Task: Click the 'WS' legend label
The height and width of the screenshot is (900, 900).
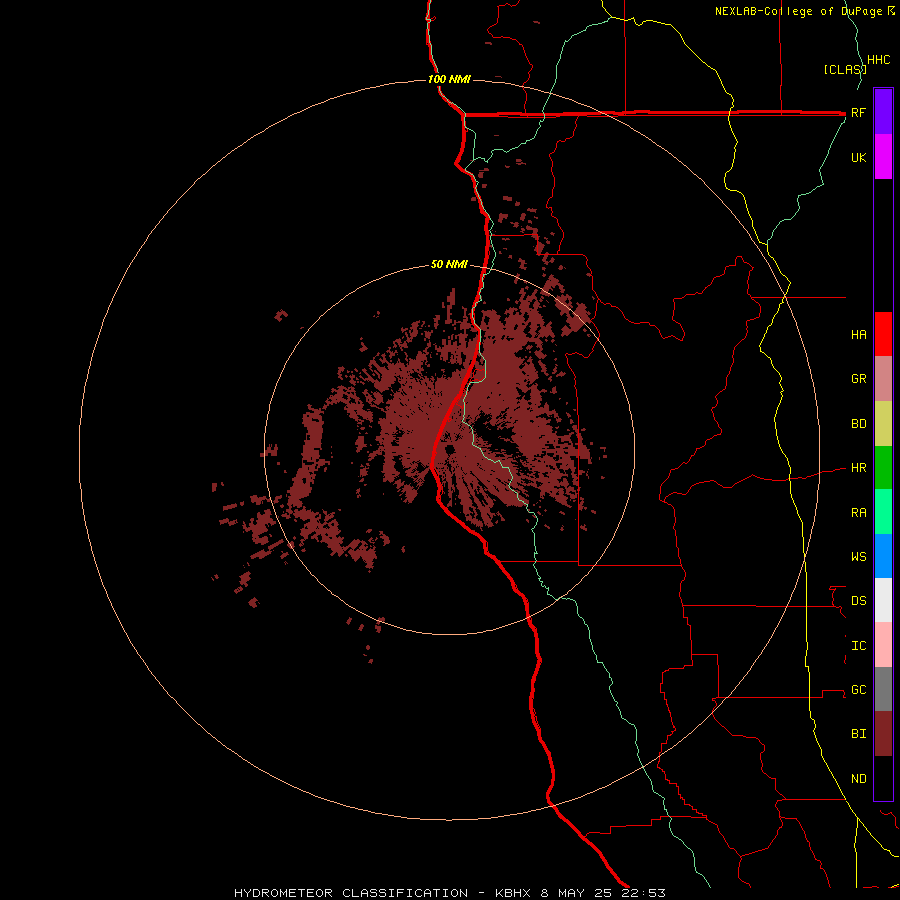Action: click(858, 557)
